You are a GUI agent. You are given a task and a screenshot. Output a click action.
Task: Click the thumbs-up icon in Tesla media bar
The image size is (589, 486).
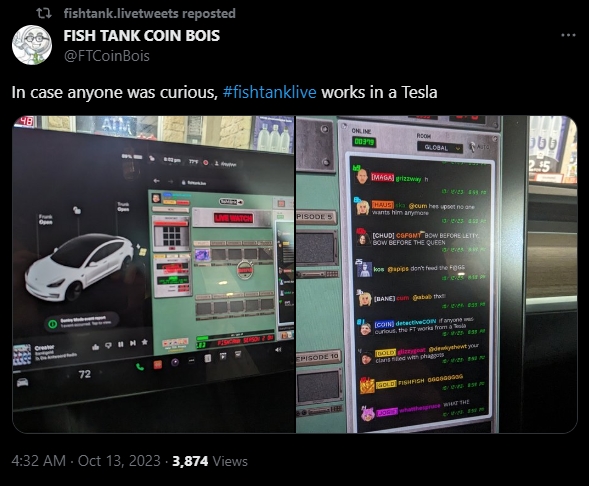[x=95, y=347]
